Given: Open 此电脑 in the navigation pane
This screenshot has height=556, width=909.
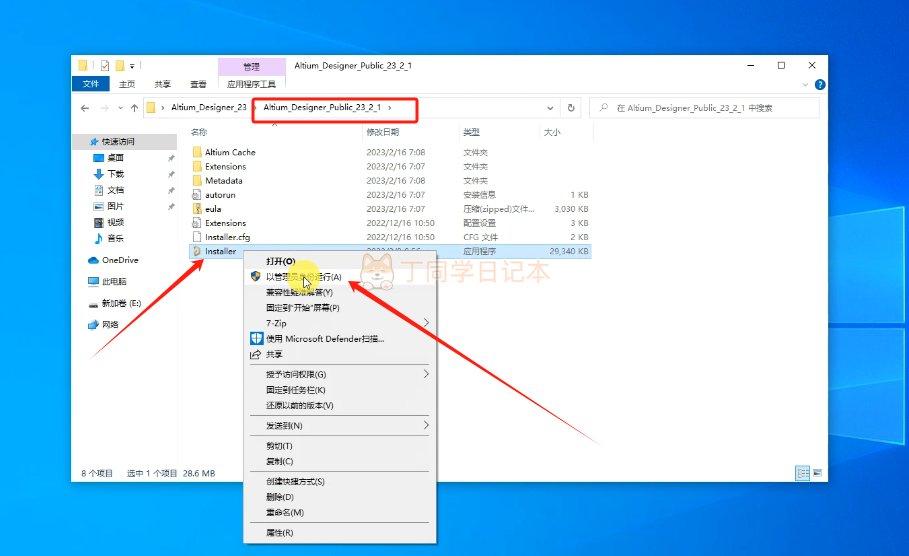Looking at the screenshot, I should click(x=114, y=281).
